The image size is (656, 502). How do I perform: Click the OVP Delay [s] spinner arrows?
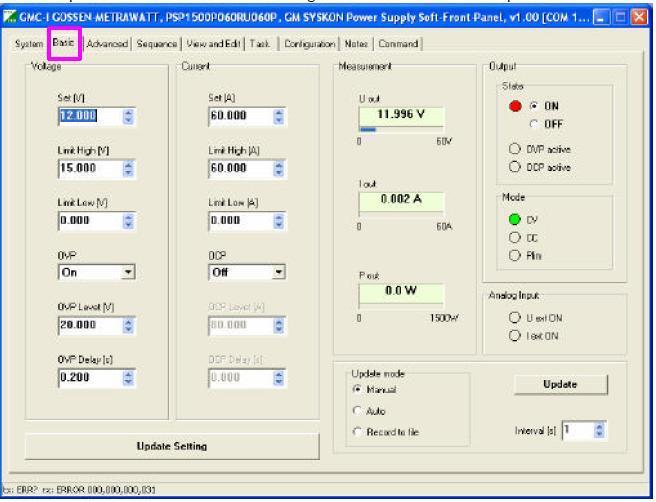pyautogui.click(x=128, y=378)
